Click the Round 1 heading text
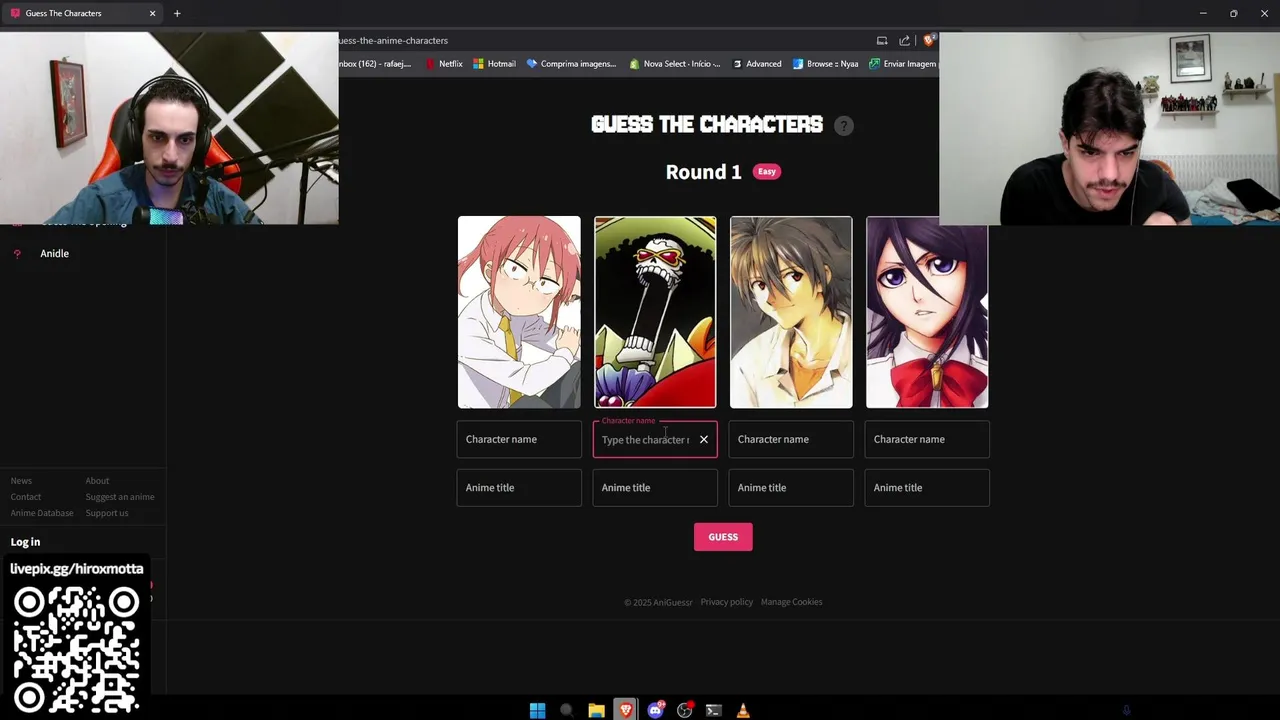Viewport: 1280px width, 720px height. pos(704,172)
